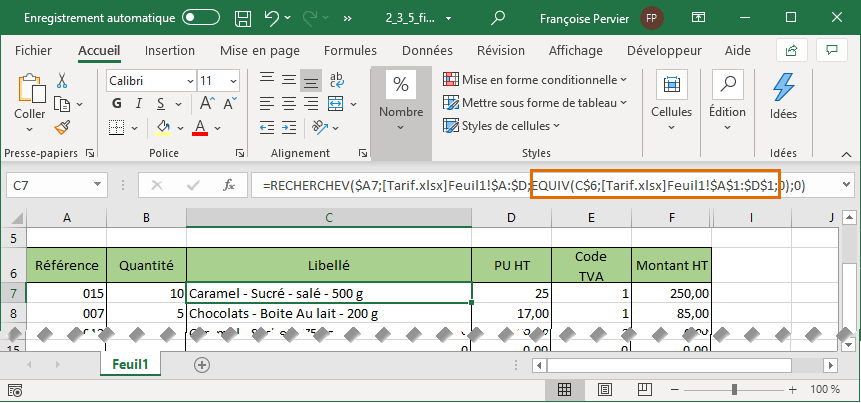The height and width of the screenshot is (403, 861).
Task: Open the Formules ribbon tab
Action: point(350,50)
